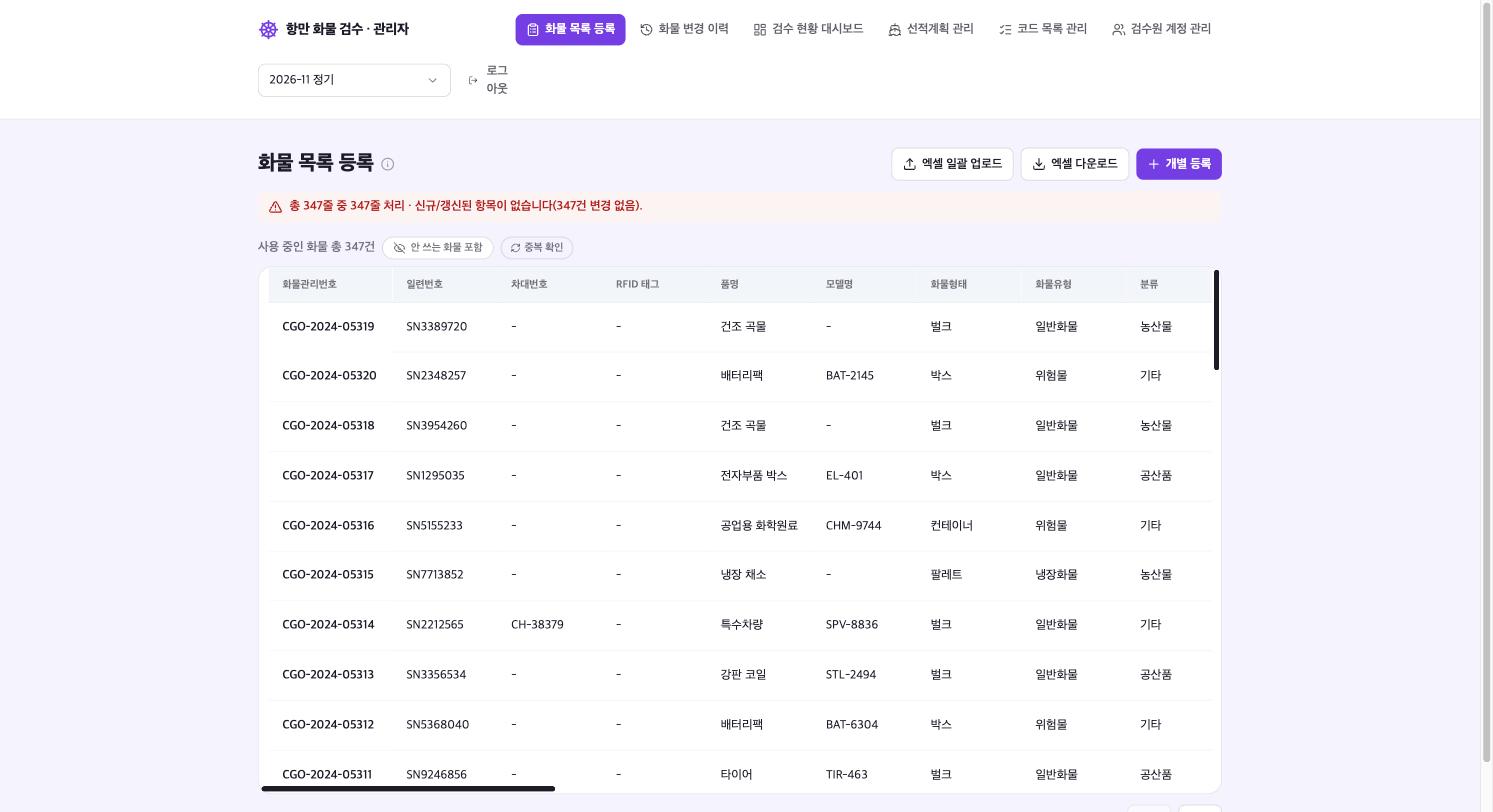Click serial number SN5155233
The height and width of the screenshot is (812, 1493).
coord(434,526)
